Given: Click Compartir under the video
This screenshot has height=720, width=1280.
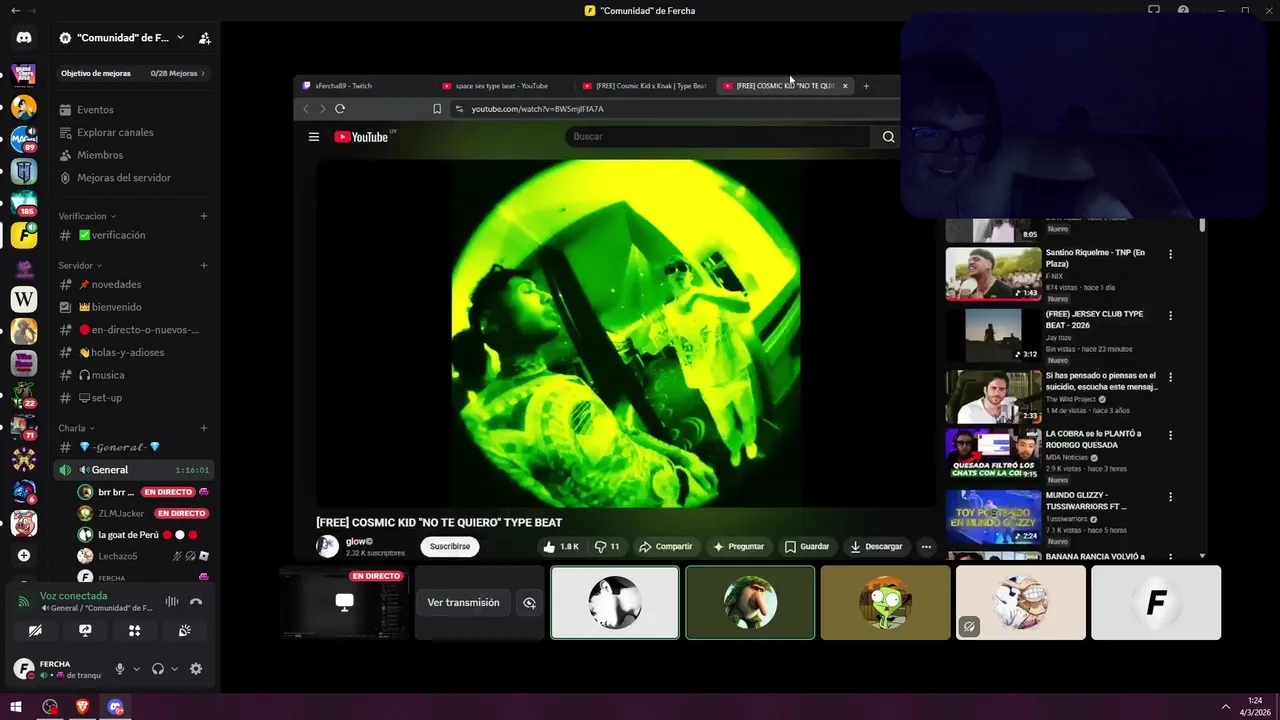Looking at the screenshot, I should [x=666, y=547].
